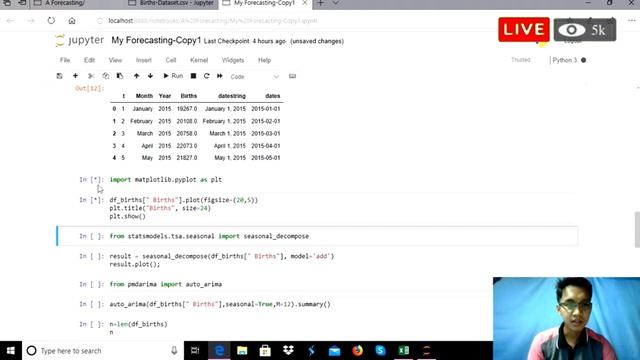Open the Insert menu

click(x=143, y=60)
